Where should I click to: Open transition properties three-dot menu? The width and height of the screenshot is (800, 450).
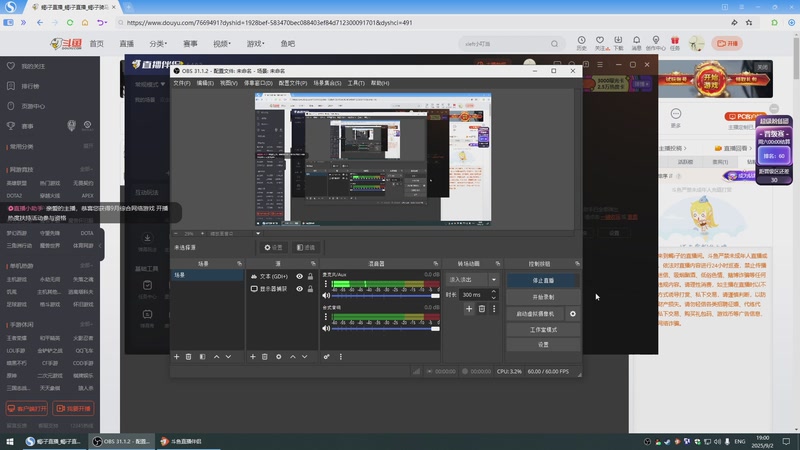494,309
